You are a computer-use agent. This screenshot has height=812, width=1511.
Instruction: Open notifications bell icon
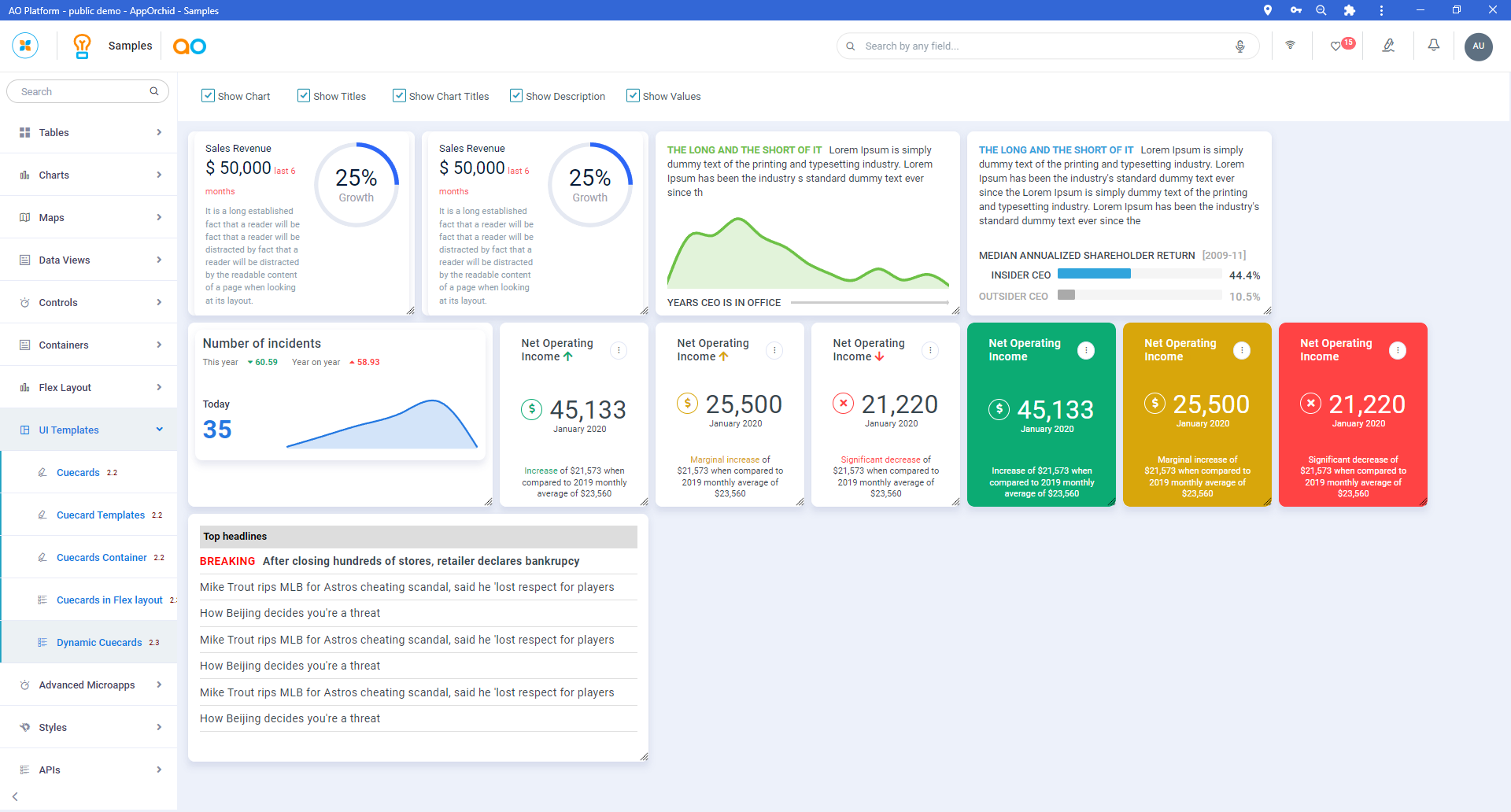pos(1433,46)
